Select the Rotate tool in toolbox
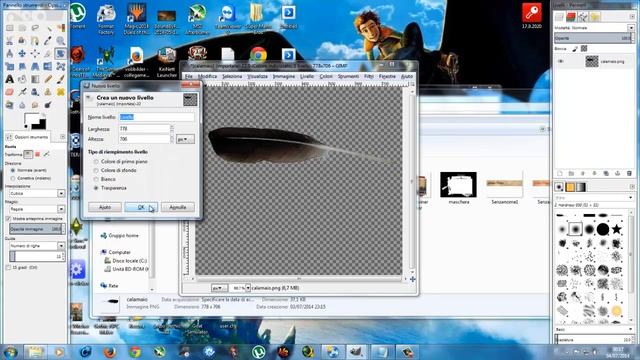 tap(60, 53)
